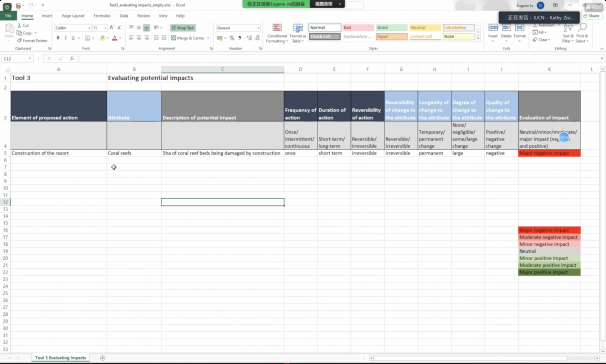Open the Font group dialog launcher
606x364 pixels.
tap(123, 49)
